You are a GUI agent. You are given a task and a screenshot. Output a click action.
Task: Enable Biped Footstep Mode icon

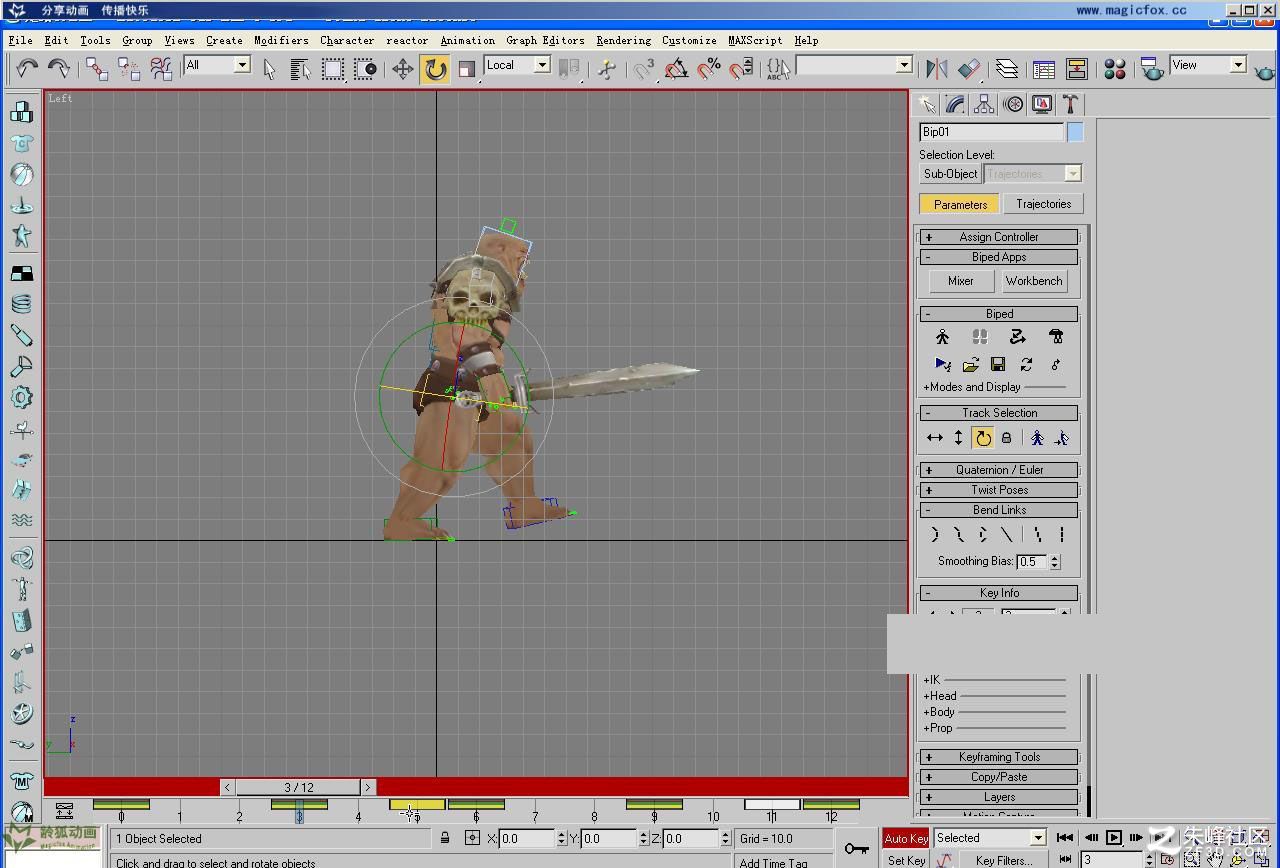980,337
